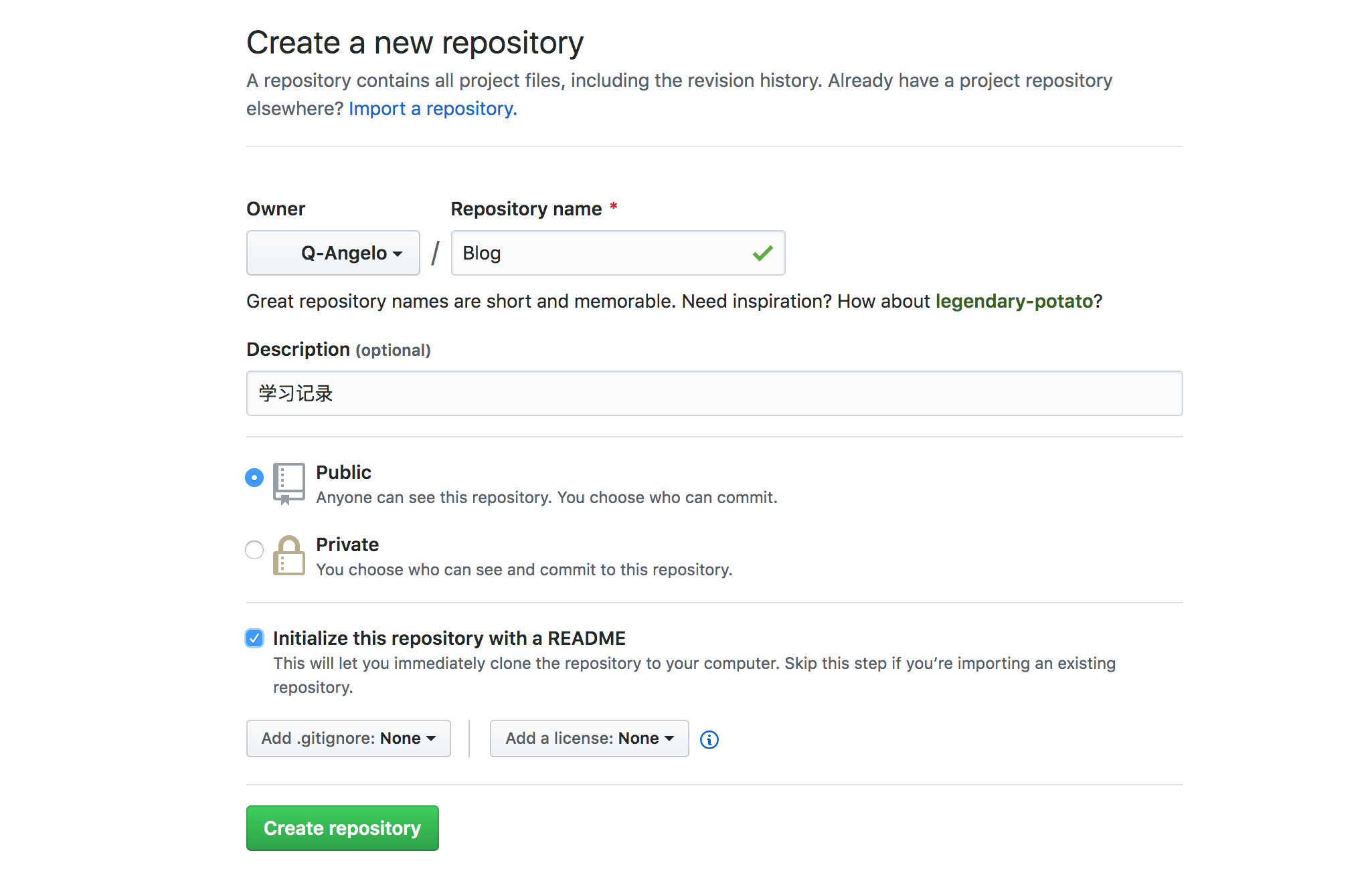Click the Initialize this repository README label
This screenshot has height=891, width=1372.
449,638
